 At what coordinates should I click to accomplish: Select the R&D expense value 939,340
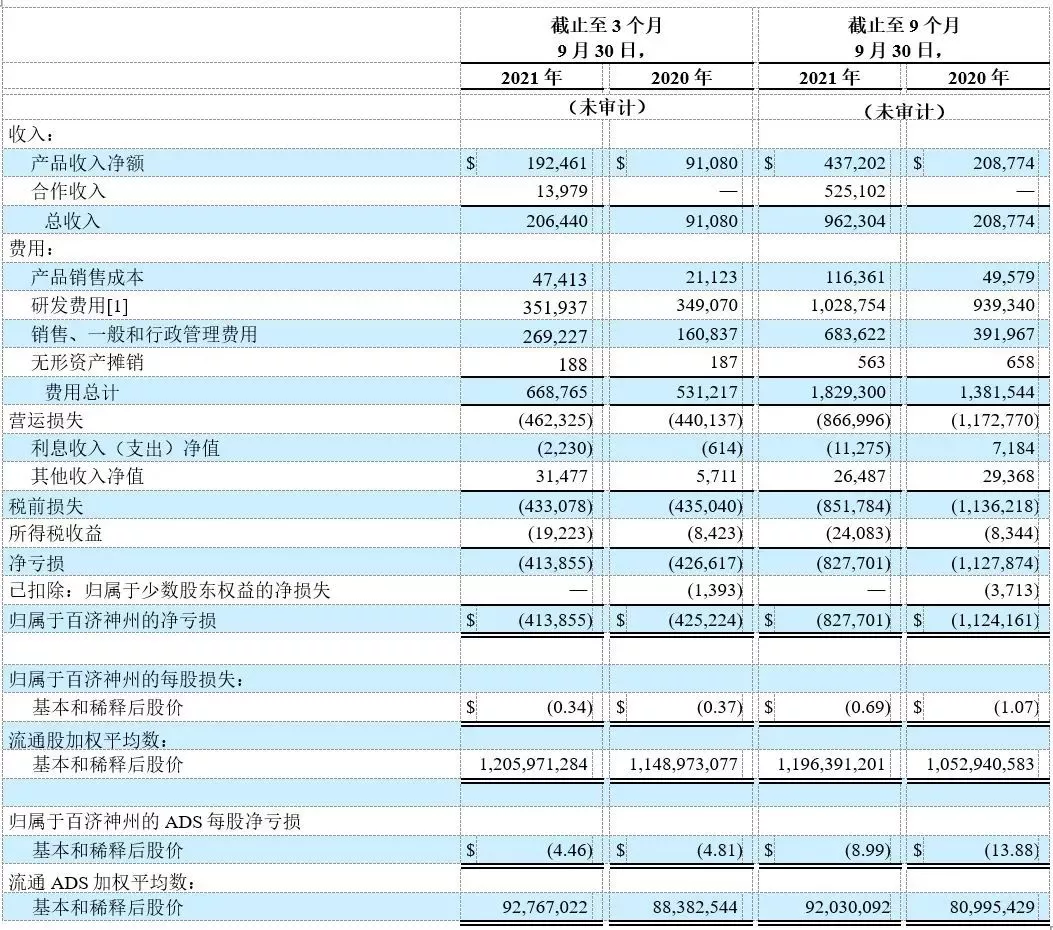click(x=1004, y=306)
